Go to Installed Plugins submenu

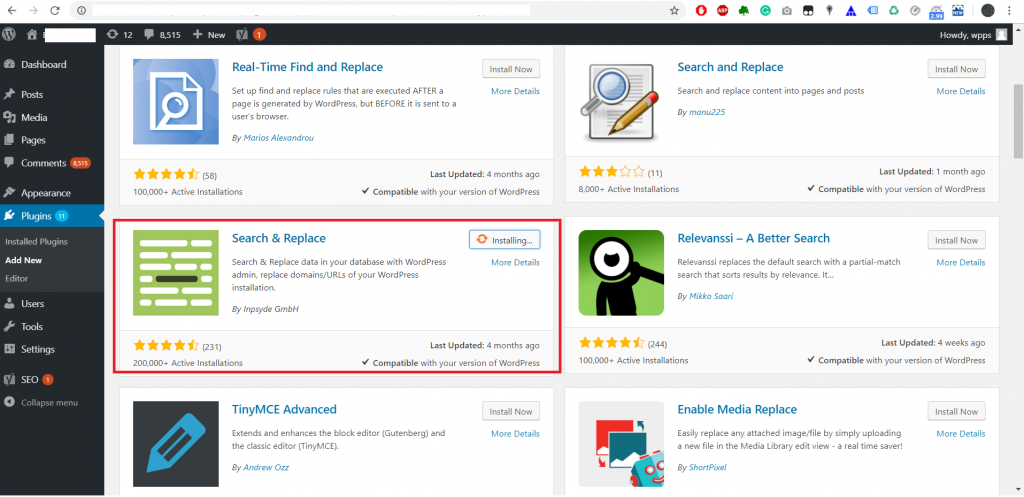point(37,242)
